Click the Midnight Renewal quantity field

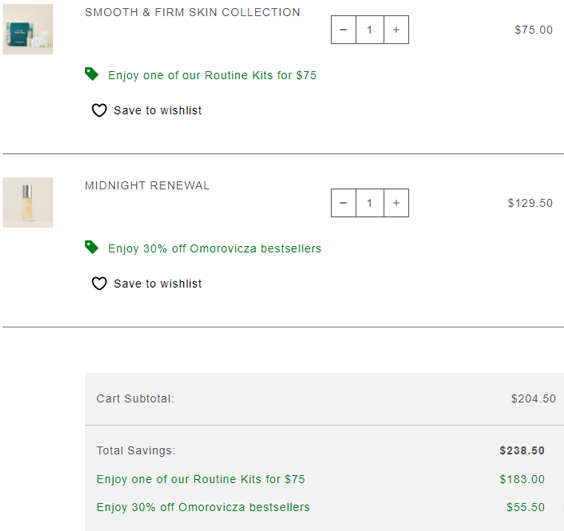[370, 203]
